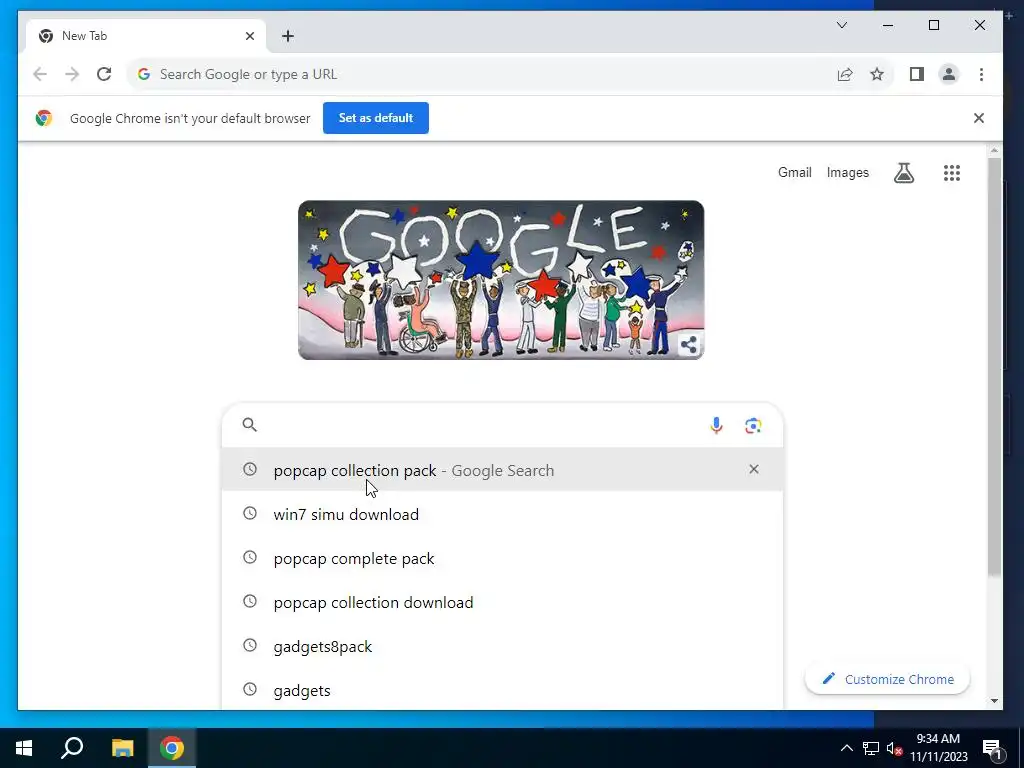Start voice search with the microphone
The width and height of the screenshot is (1024, 768).
716,426
